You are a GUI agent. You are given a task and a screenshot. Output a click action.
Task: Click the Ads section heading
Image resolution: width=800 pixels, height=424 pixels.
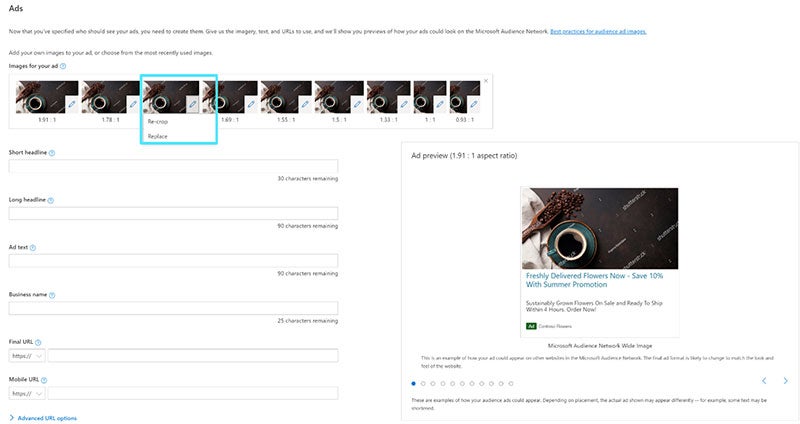16,8
